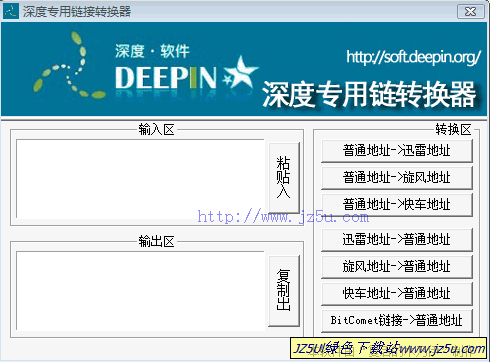Click the 输出区 group label
The image size is (490, 362).
coord(156,241)
